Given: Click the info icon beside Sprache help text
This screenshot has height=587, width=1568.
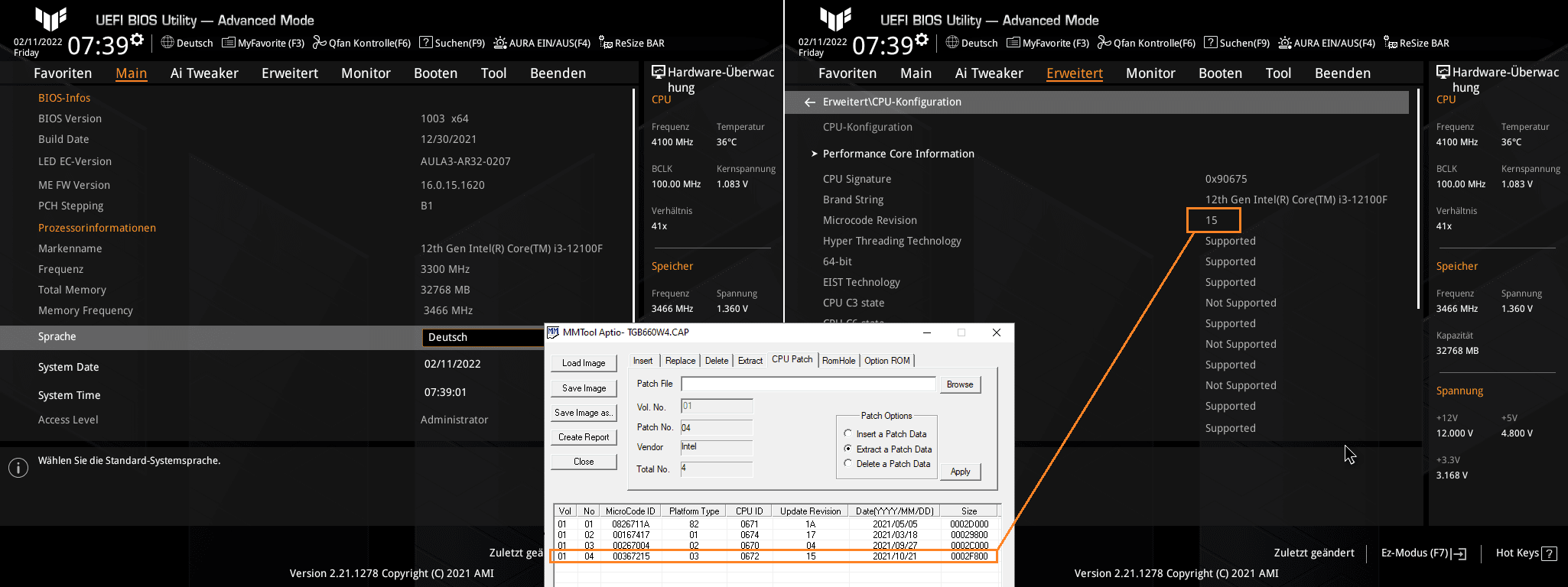Looking at the screenshot, I should (18, 468).
